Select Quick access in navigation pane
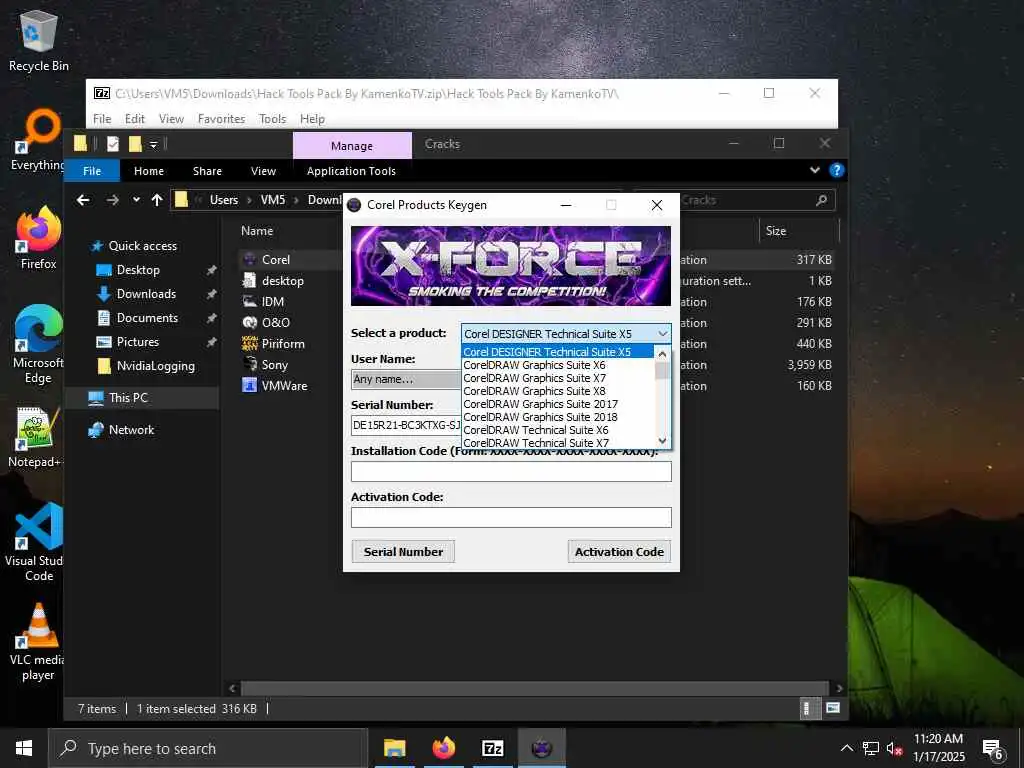1024x768 pixels. [142, 246]
